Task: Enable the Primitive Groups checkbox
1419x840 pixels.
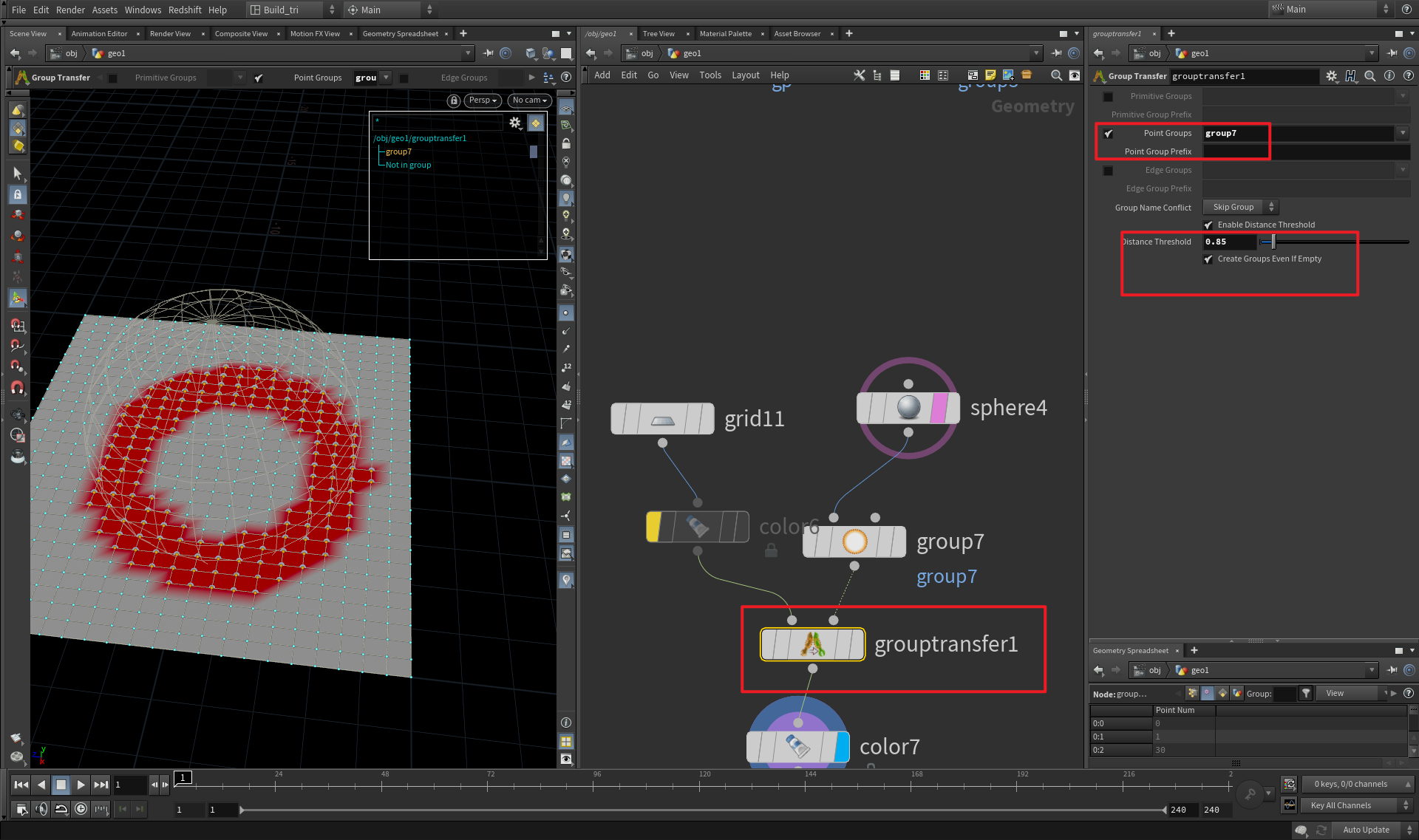Action: click(x=1108, y=96)
